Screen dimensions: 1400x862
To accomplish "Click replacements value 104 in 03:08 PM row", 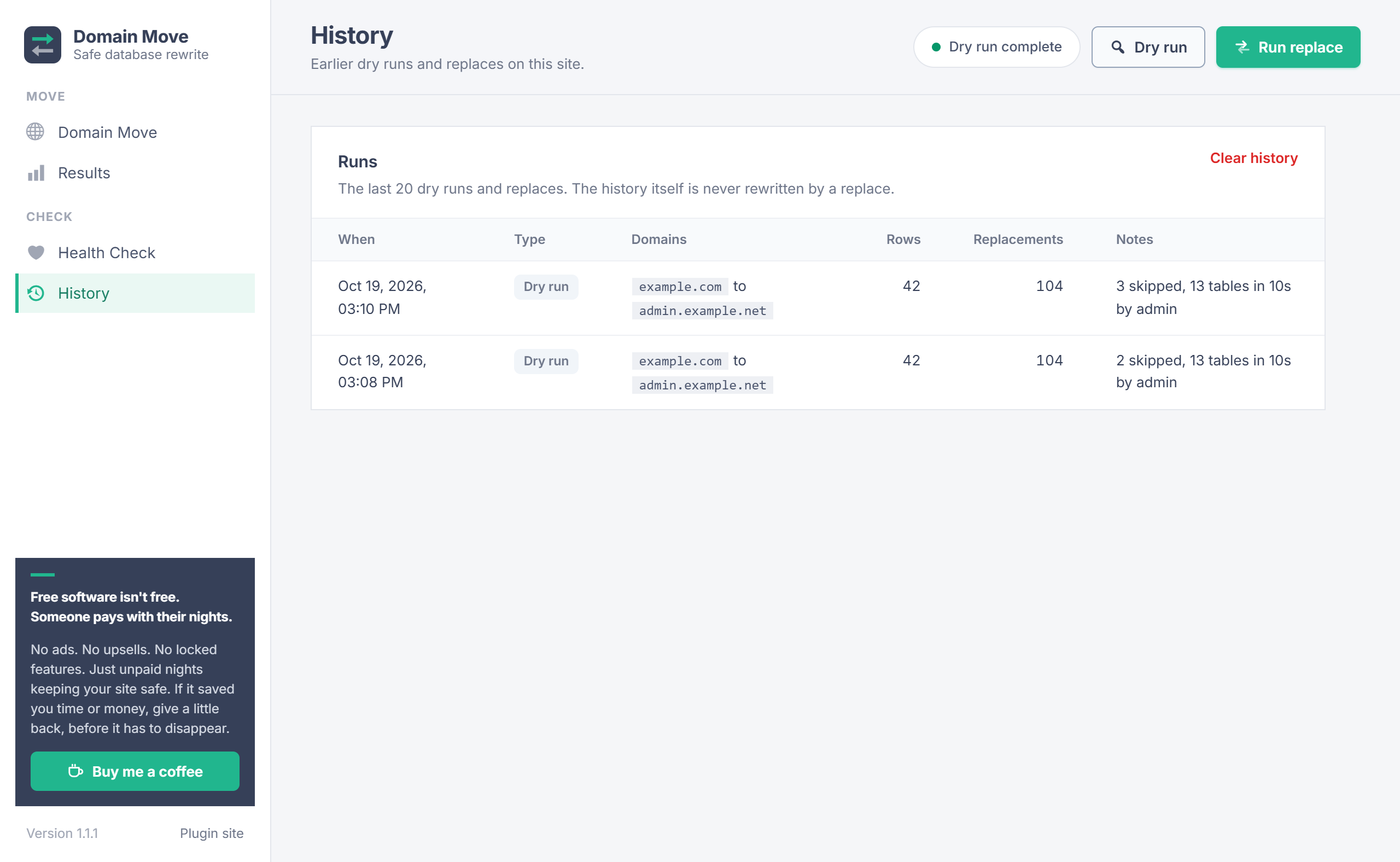I will coord(1049,360).
